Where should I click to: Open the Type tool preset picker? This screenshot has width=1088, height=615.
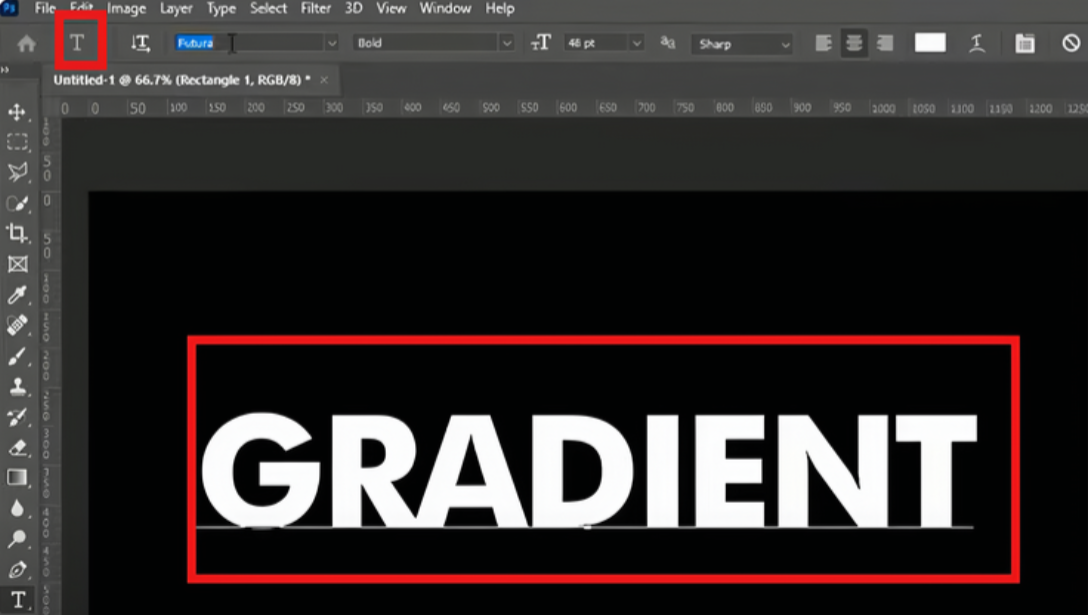[78, 43]
